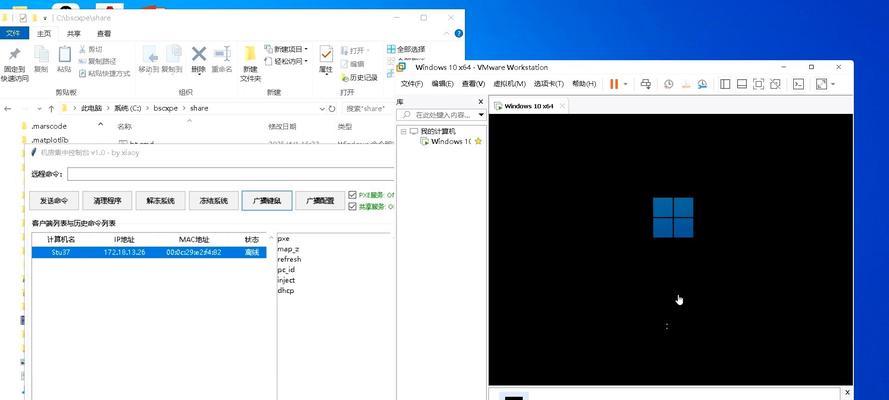Switch to the 查看 ribbon tab in Explorer
Image resolution: width=889 pixels, height=400 pixels.
[104, 33]
